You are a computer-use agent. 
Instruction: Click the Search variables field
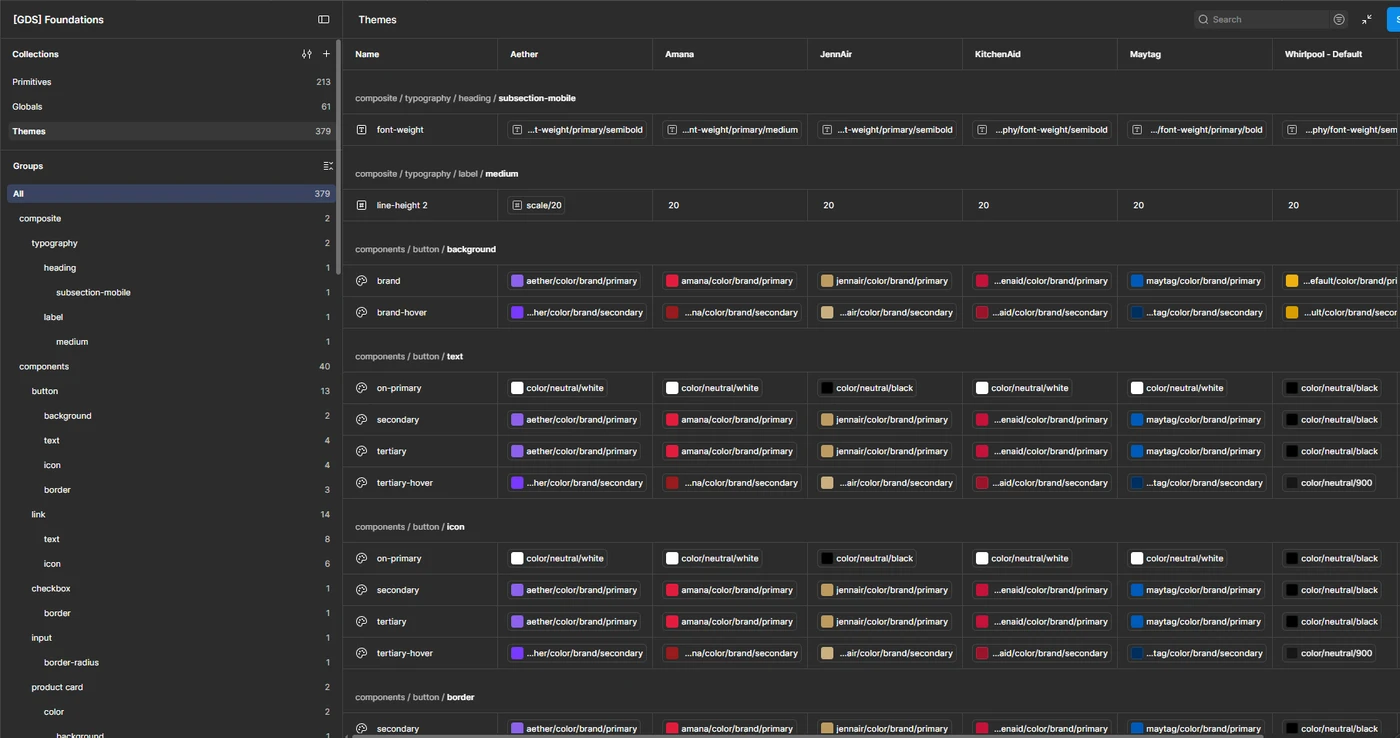pyautogui.click(x=1270, y=19)
